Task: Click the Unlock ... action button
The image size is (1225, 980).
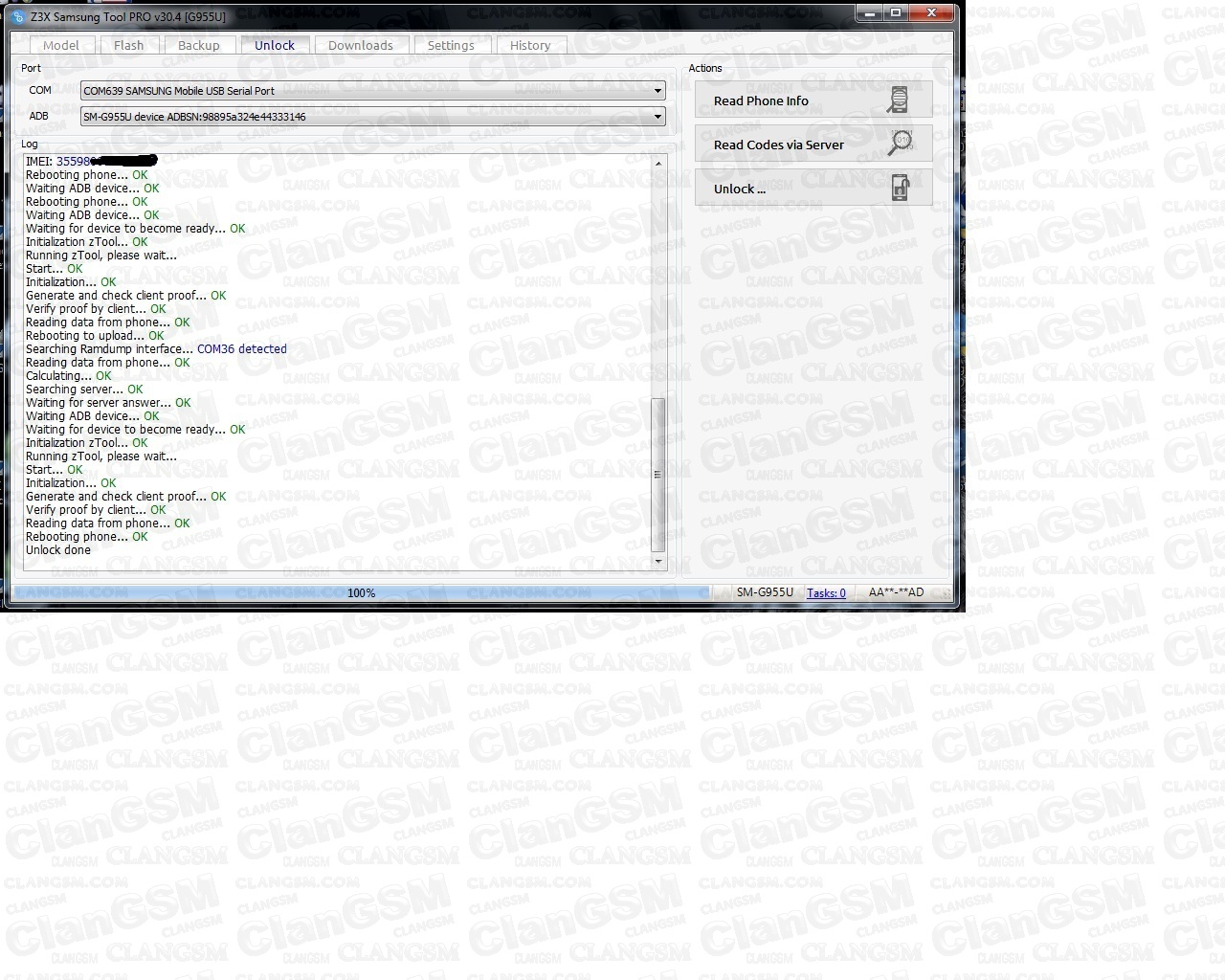Action: pyautogui.click(x=813, y=189)
